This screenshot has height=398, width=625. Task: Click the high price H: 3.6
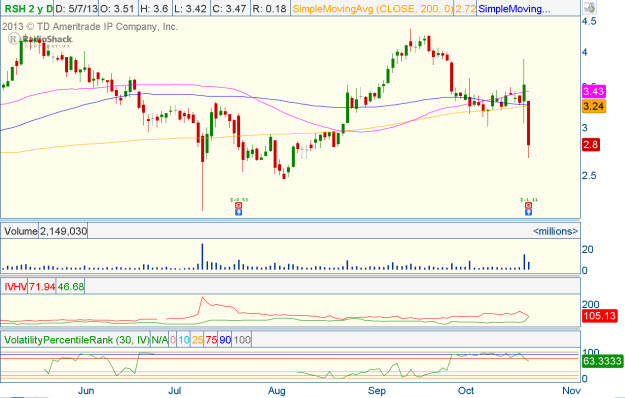tap(154, 8)
